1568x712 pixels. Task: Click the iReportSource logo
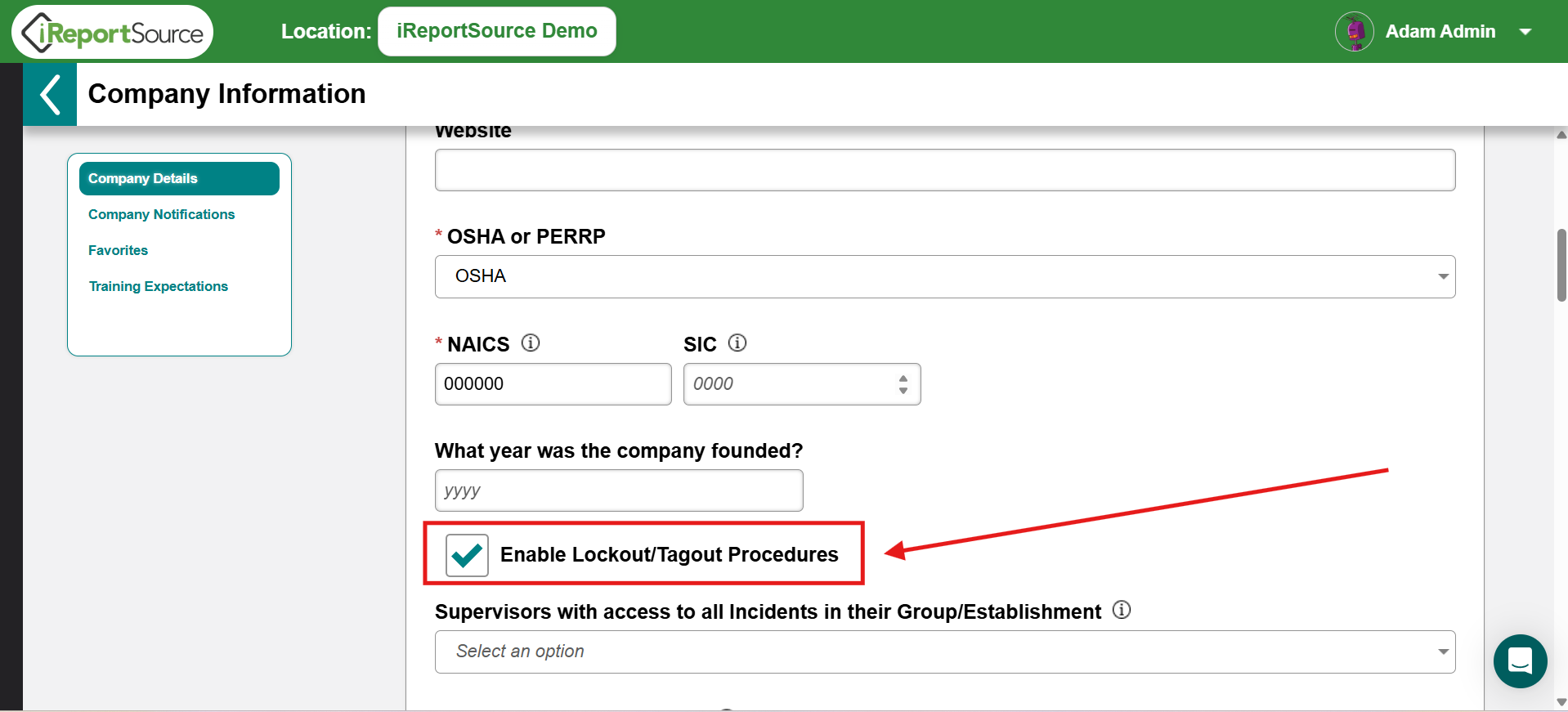113,32
